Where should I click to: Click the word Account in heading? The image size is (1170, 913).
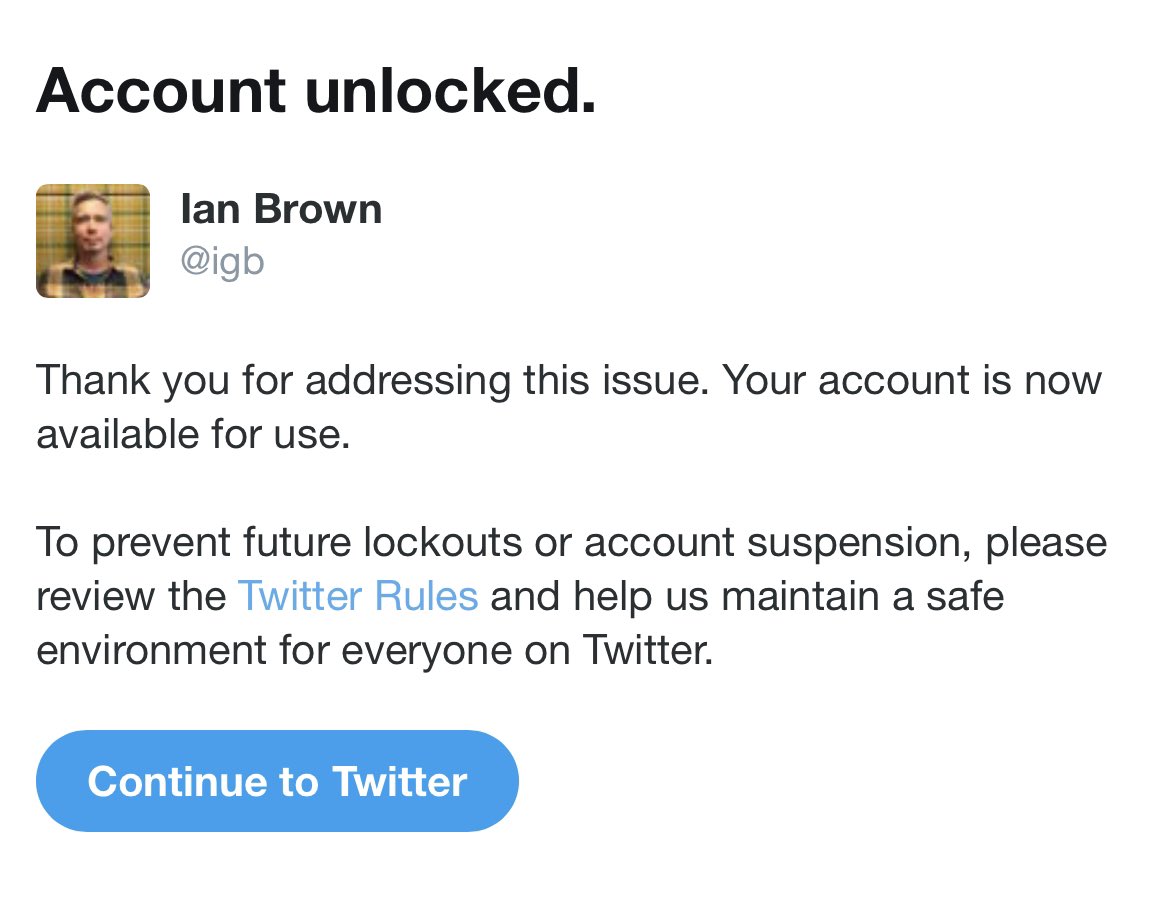pyautogui.click(x=161, y=91)
